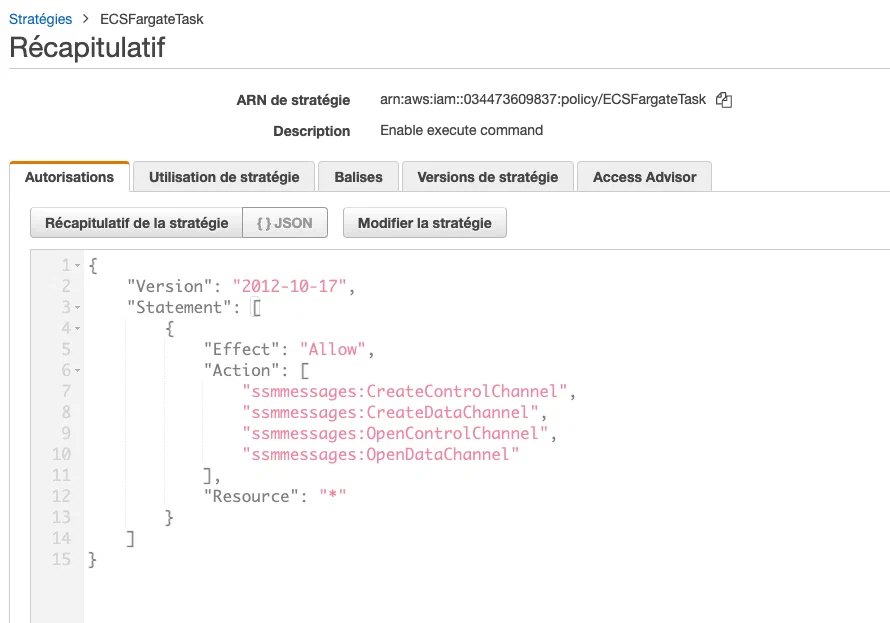Viewport: 890px width, 623px height.
Task: Collapse the Statement fold arrow at line 3
Action: point(78,308)
